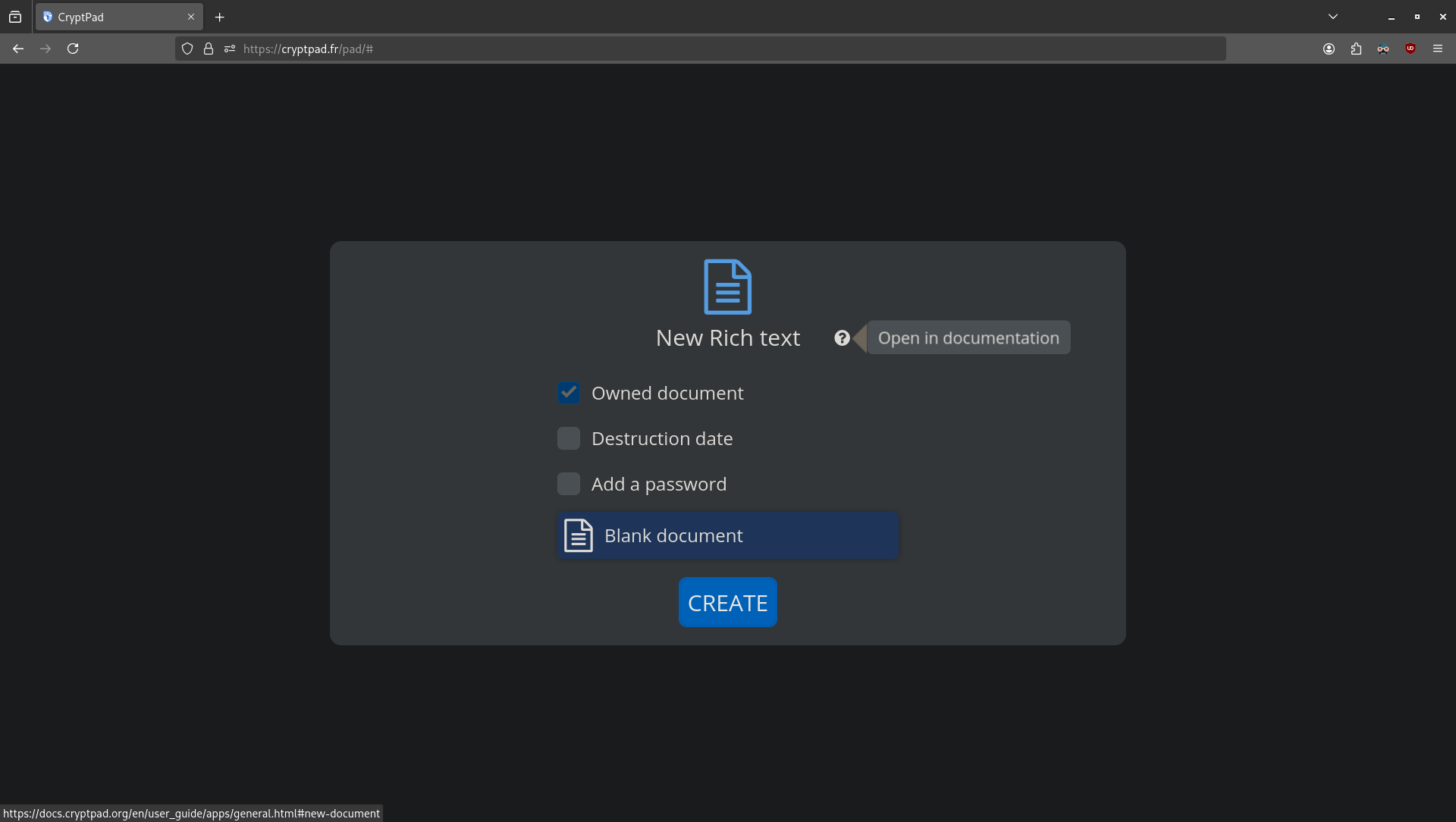The width and height of the screenshot is (1456, 822).
Task: Click the site padlock security icon
Action: [209, 49]
